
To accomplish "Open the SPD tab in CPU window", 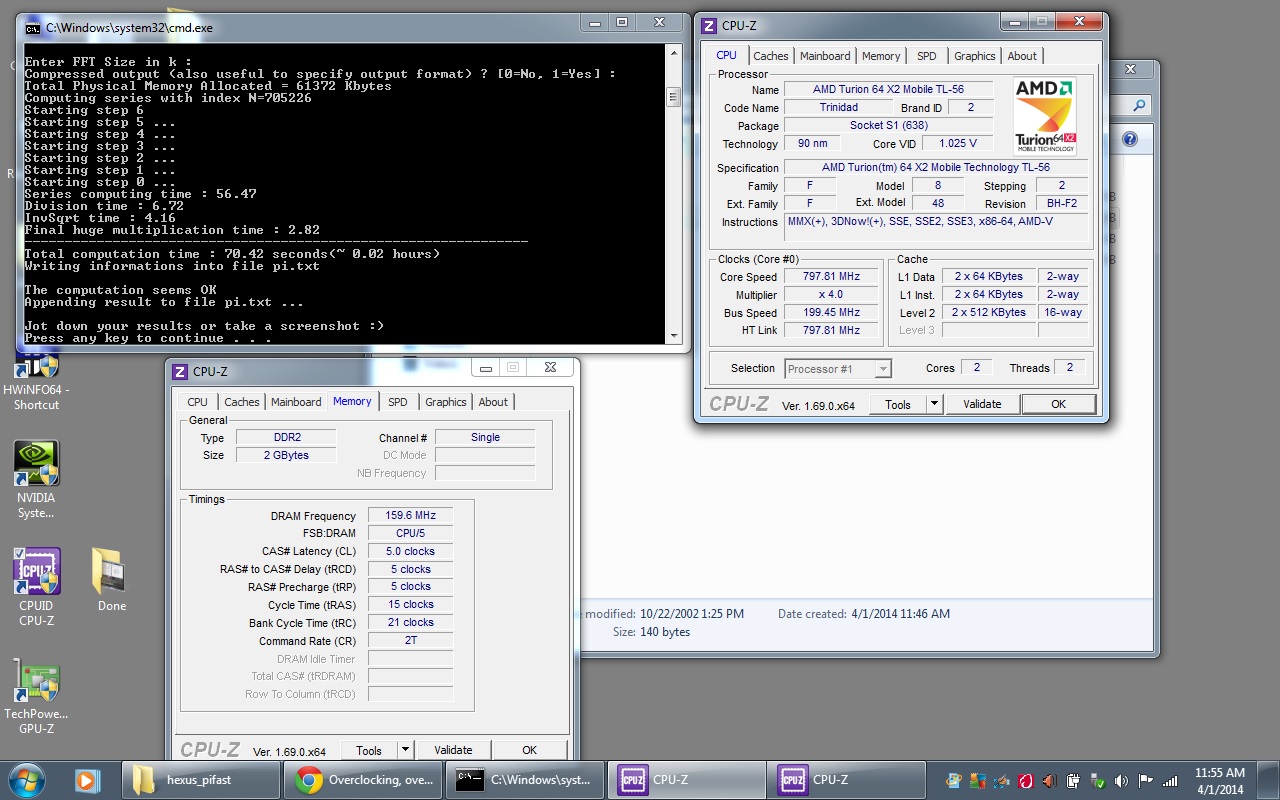I will click(x=927, y=56).
